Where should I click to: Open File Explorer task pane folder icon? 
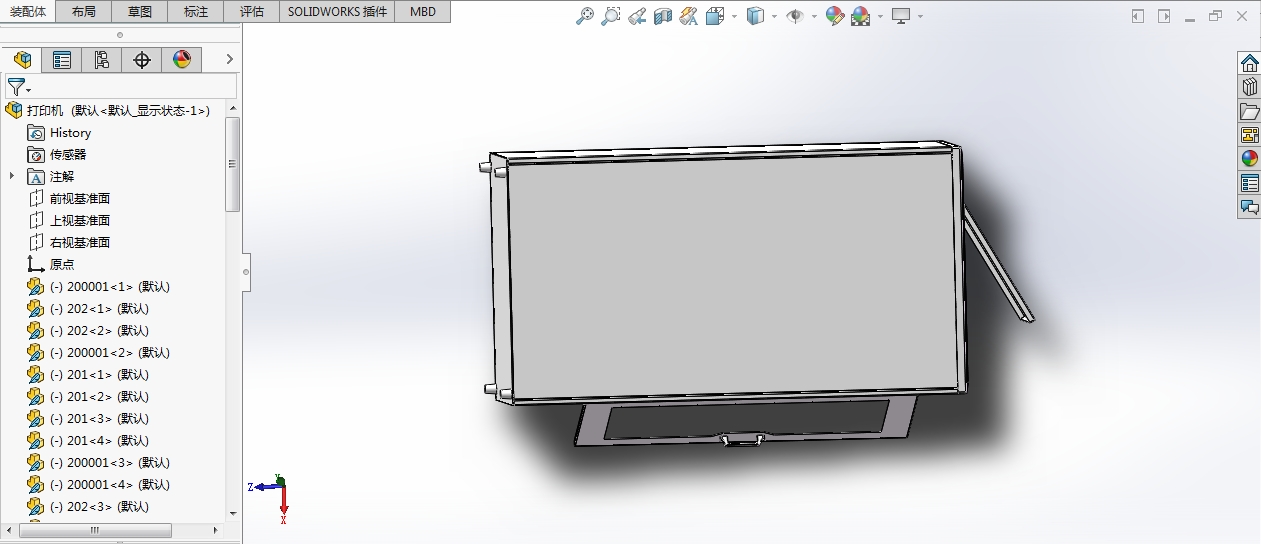coord(1249,111)
